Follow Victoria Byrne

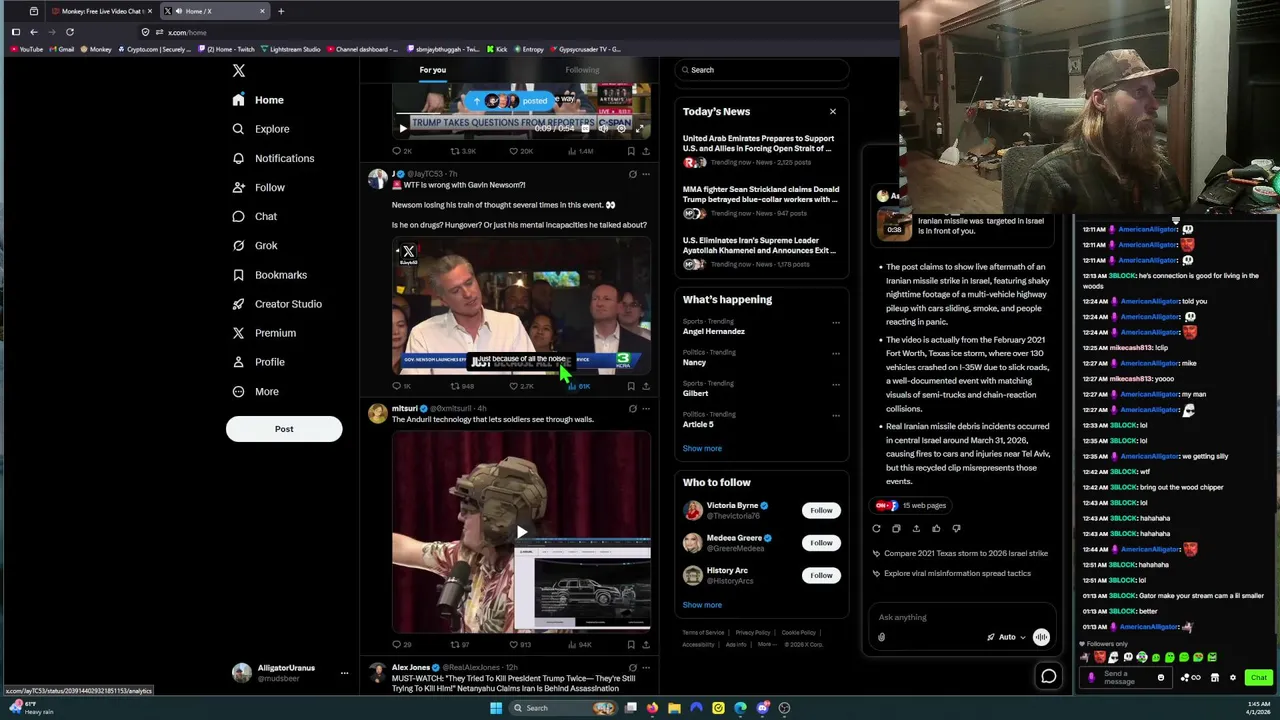[x=821, y=510]
